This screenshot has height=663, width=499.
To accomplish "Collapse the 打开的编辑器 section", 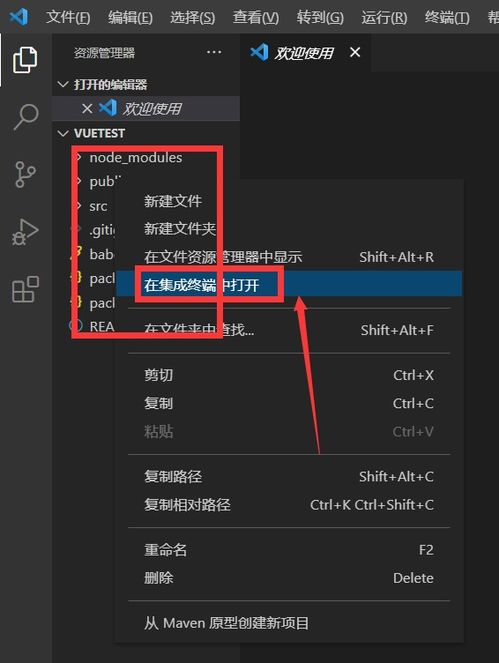I will (x=63, y=85).
